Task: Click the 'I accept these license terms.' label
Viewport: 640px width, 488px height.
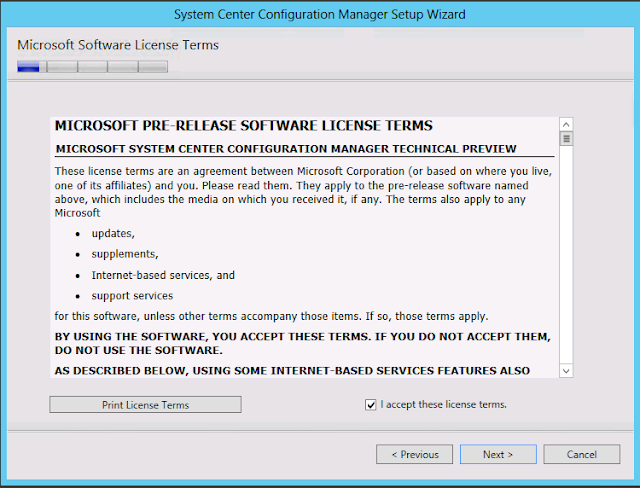Action: click(x=444, y=404)
